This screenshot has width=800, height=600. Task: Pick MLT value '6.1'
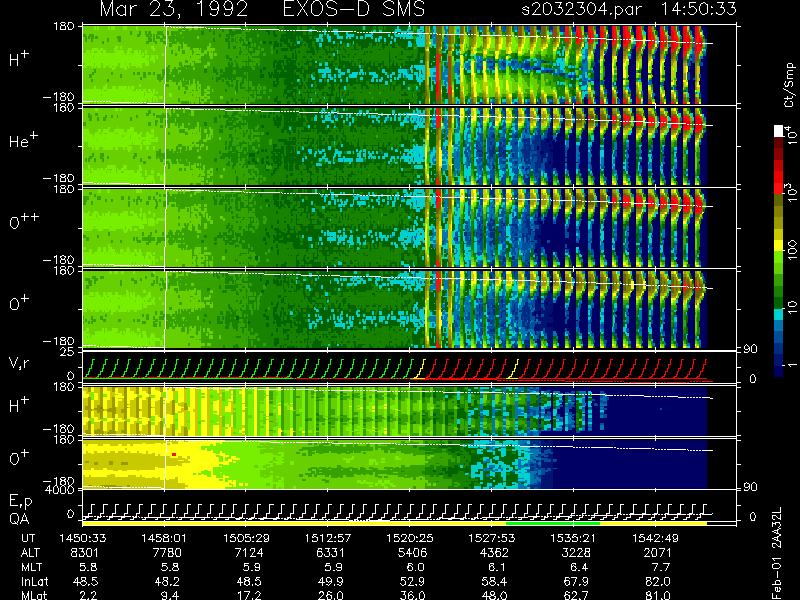(497, 567)
